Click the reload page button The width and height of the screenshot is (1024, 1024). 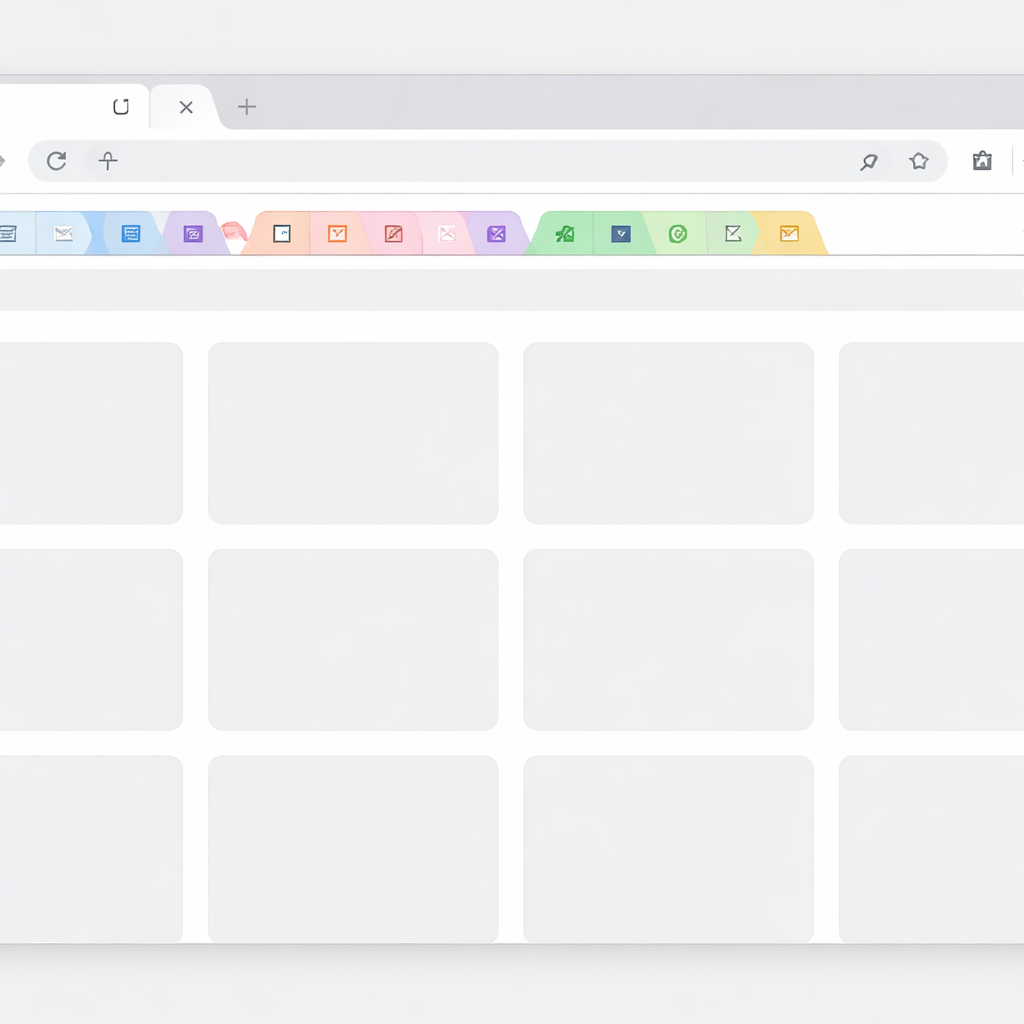click(57, 161)
